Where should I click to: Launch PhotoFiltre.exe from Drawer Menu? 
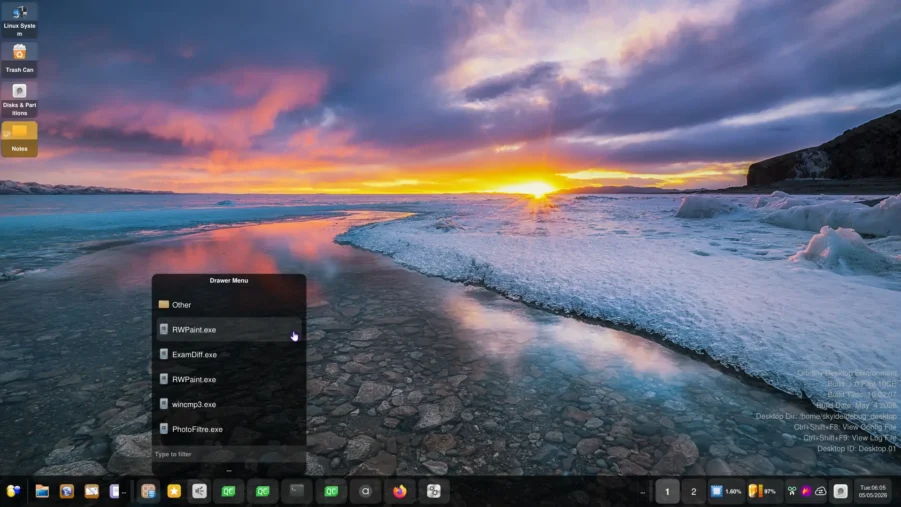(229, 429)
